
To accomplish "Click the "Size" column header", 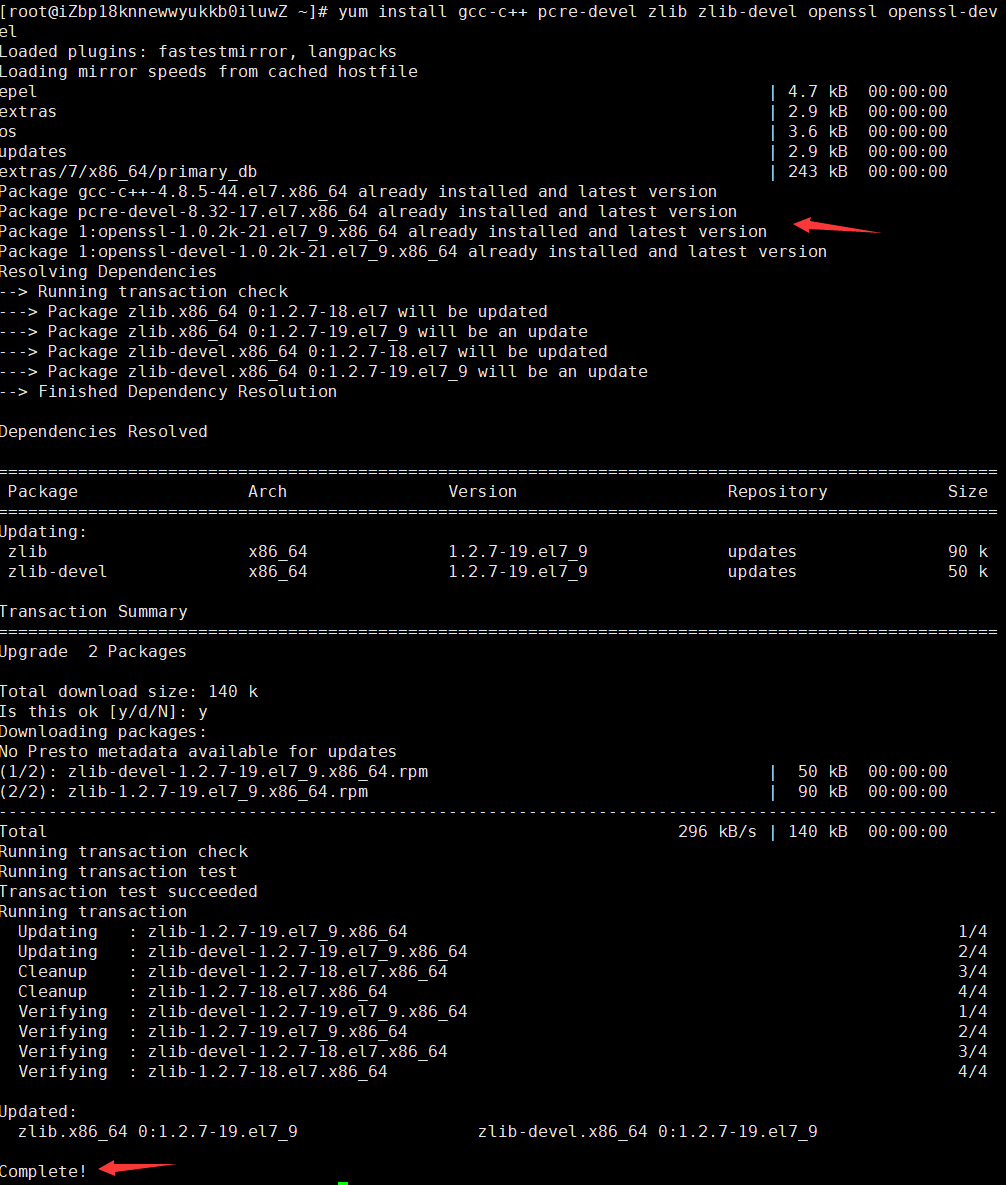I will click(967, 491).
